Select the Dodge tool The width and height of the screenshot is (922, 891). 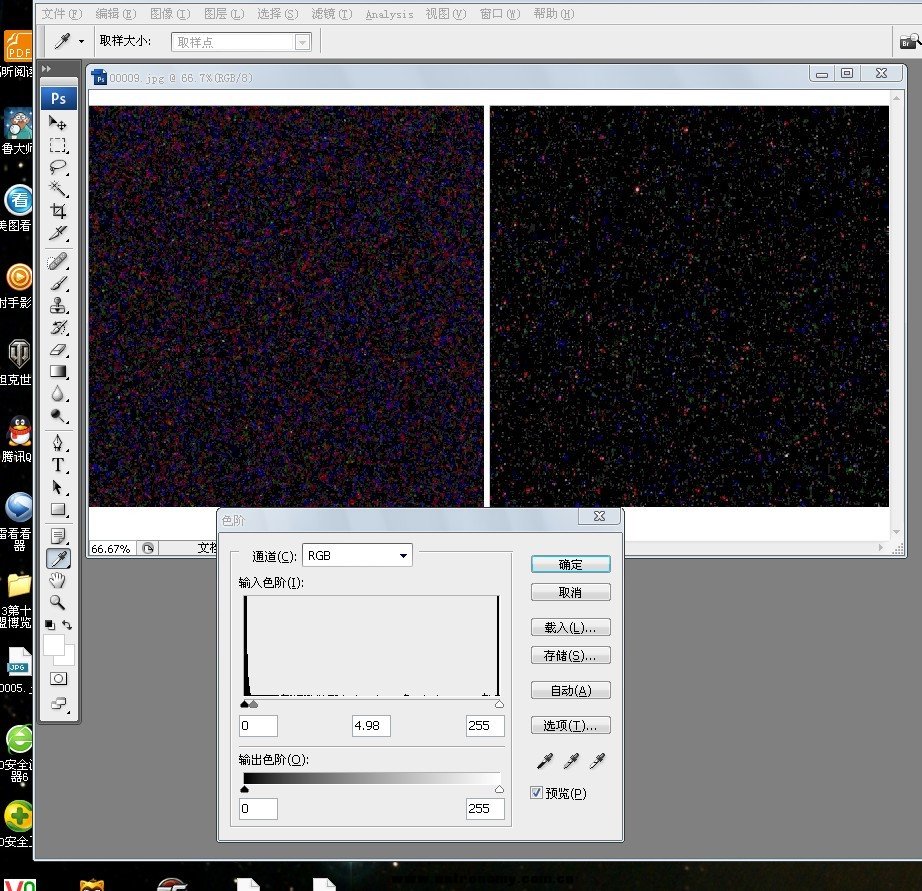pyautogui.click(x=58, y=416)
